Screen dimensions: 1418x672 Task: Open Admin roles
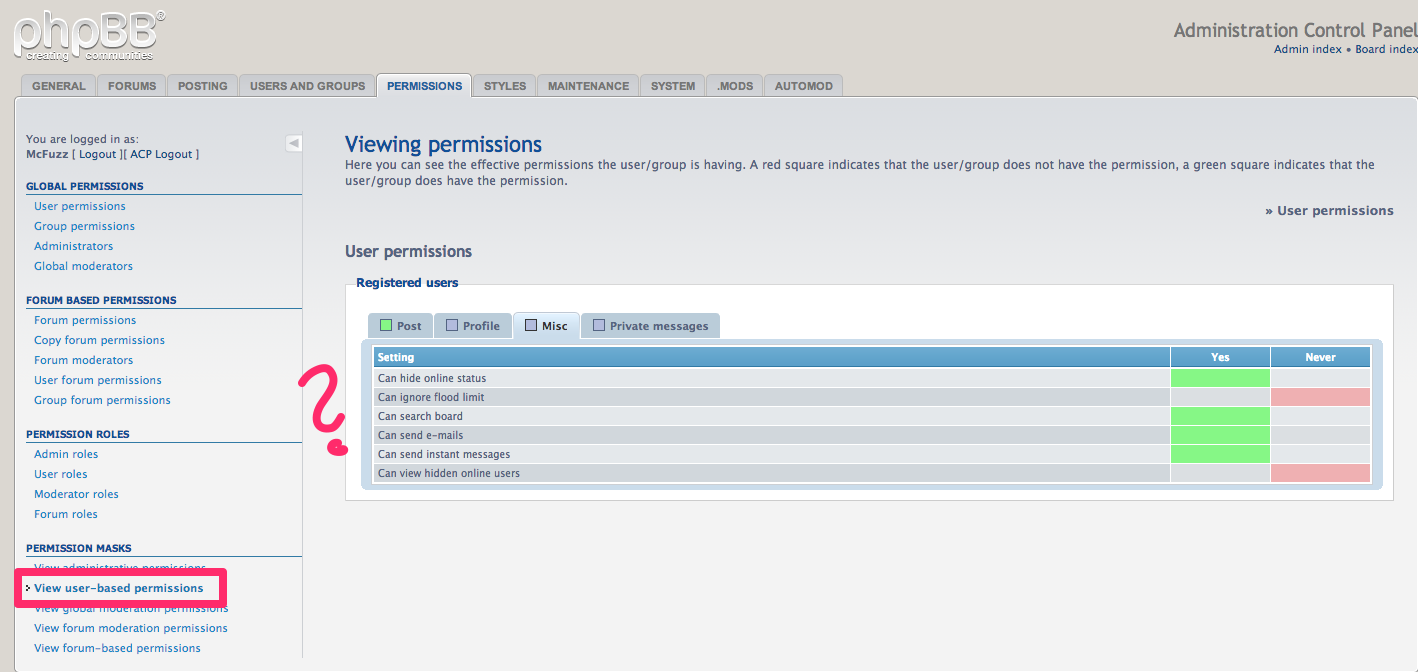(x=66, y=454)
